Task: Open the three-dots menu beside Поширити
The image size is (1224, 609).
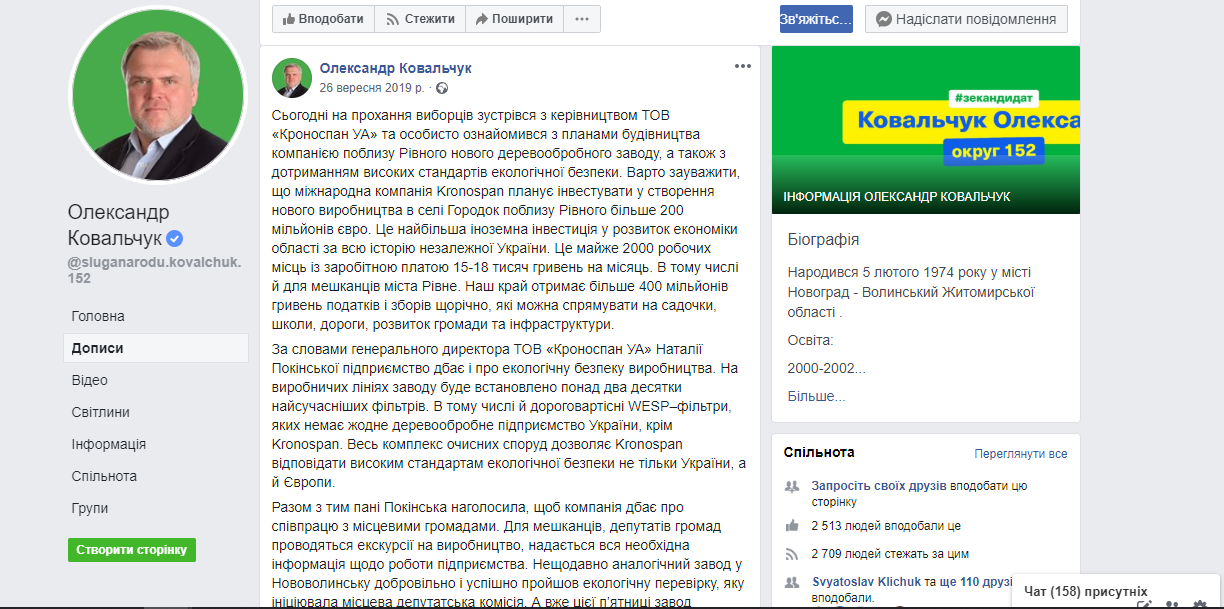Action: (582, 19)
